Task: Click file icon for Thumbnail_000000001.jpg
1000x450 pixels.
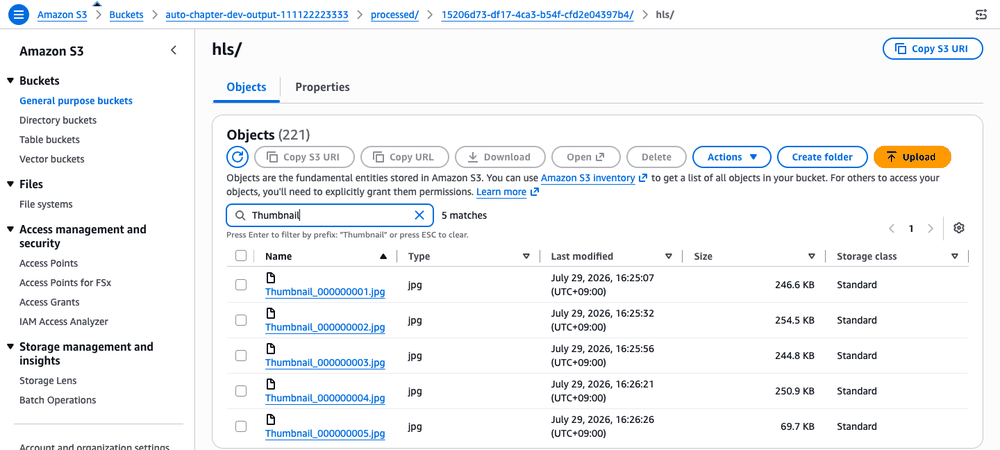Action: pos(270,278)
